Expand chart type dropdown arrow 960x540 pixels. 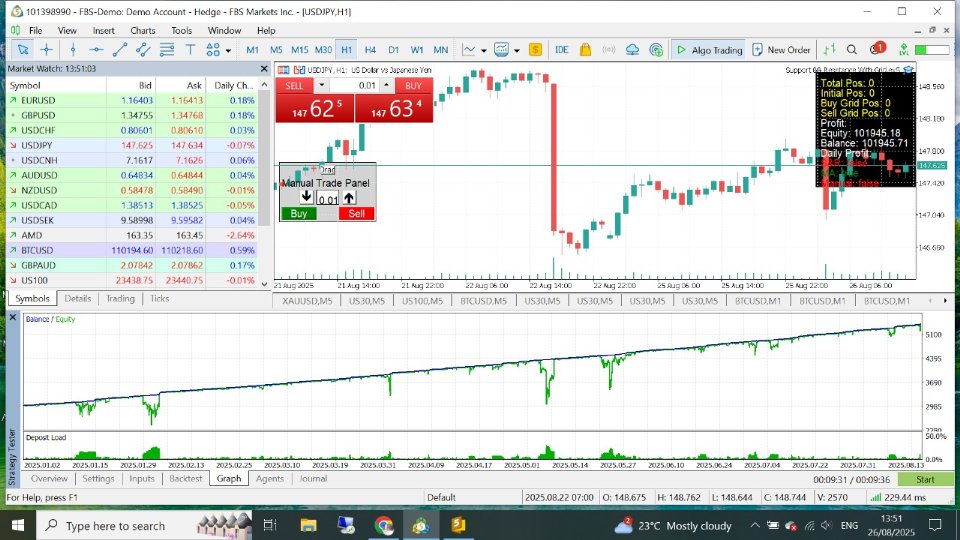pos(484,51)
